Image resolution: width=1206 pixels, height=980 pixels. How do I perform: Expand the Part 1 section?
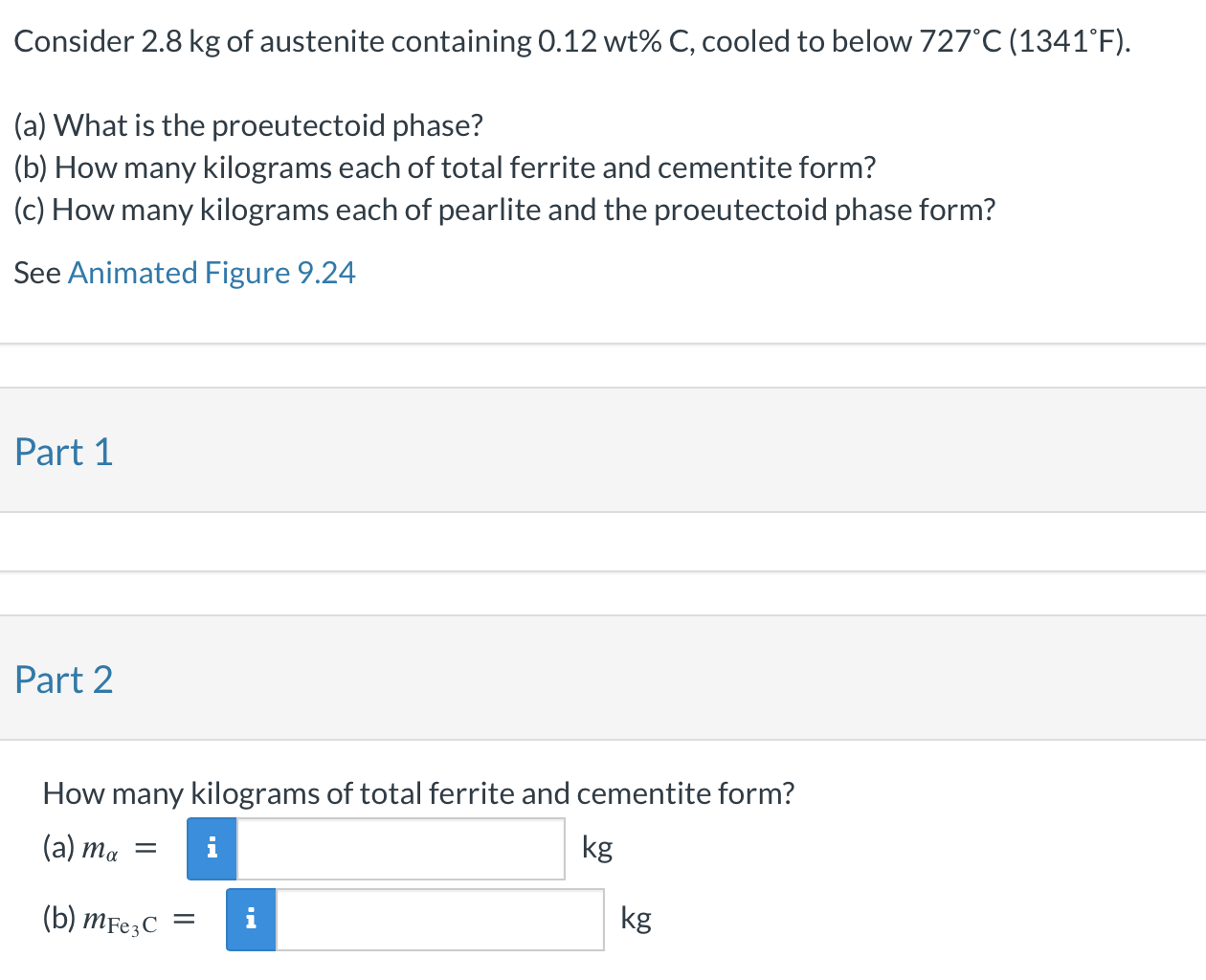pyautogui.click(x=64, y=452)
